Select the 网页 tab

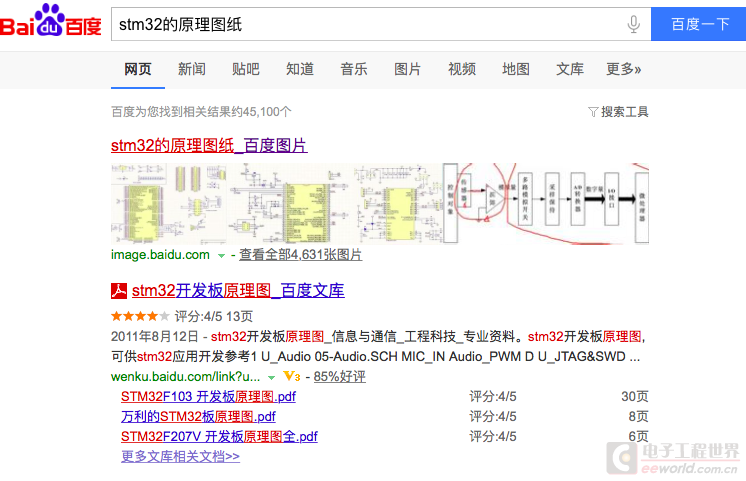pos(137,69)
